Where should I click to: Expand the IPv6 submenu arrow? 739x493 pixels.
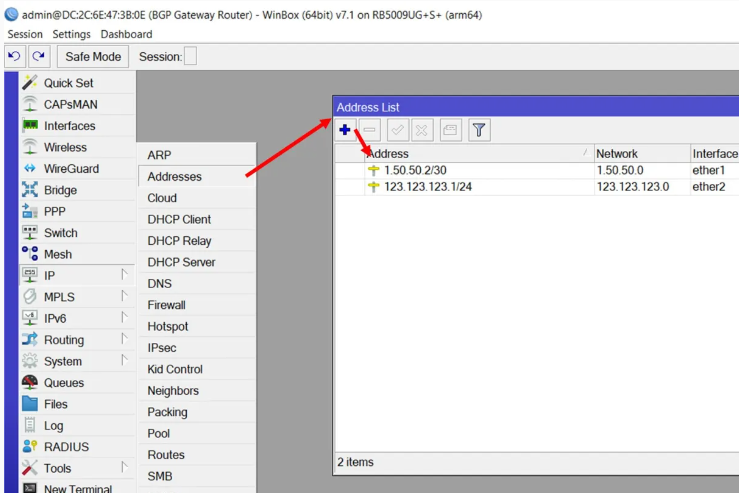coord(124,317)
